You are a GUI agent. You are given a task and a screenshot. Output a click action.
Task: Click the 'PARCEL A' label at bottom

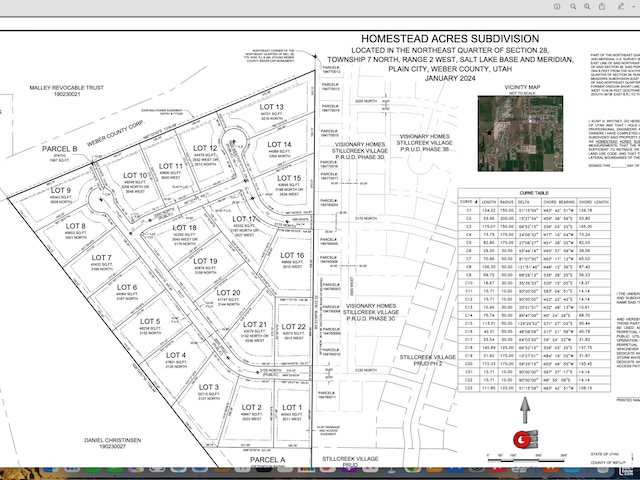[x=268, y=460]
